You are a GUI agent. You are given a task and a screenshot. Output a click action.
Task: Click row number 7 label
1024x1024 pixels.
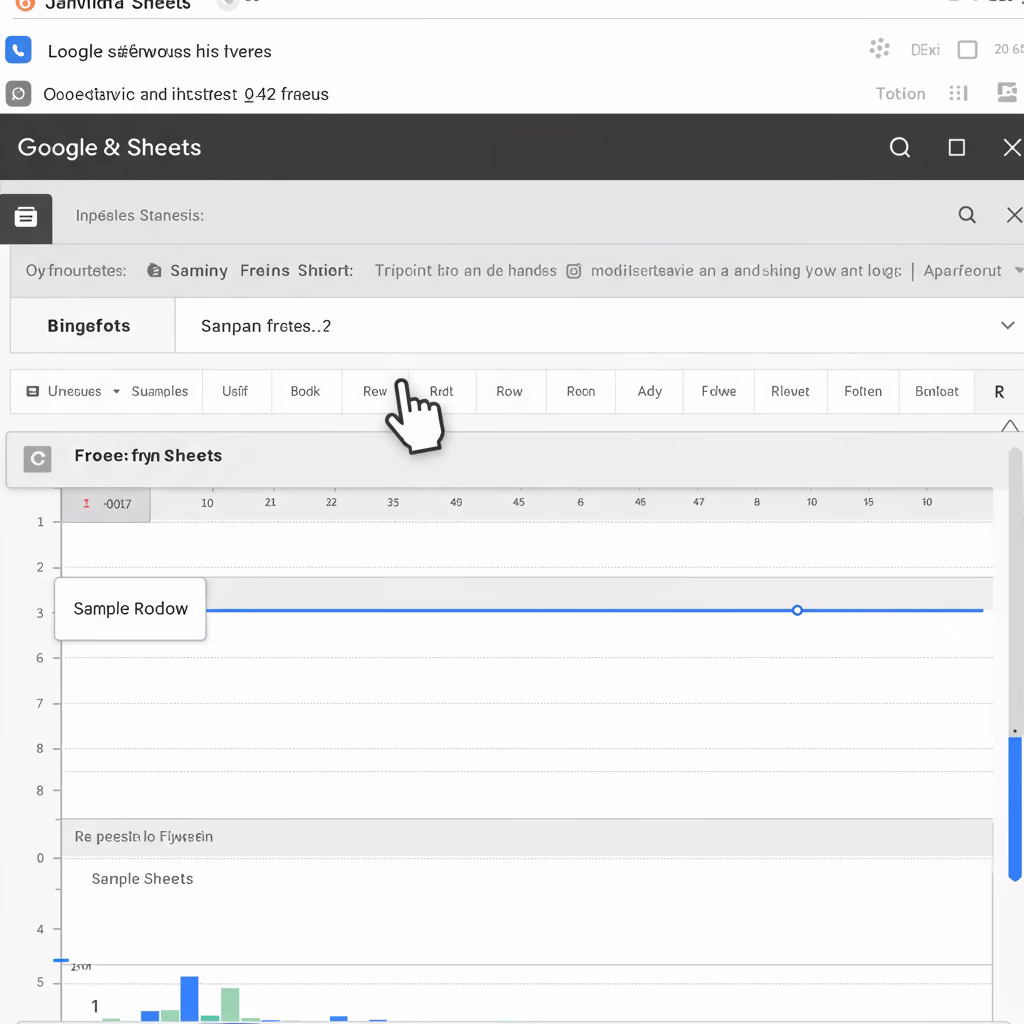click(x=40, y=703)
